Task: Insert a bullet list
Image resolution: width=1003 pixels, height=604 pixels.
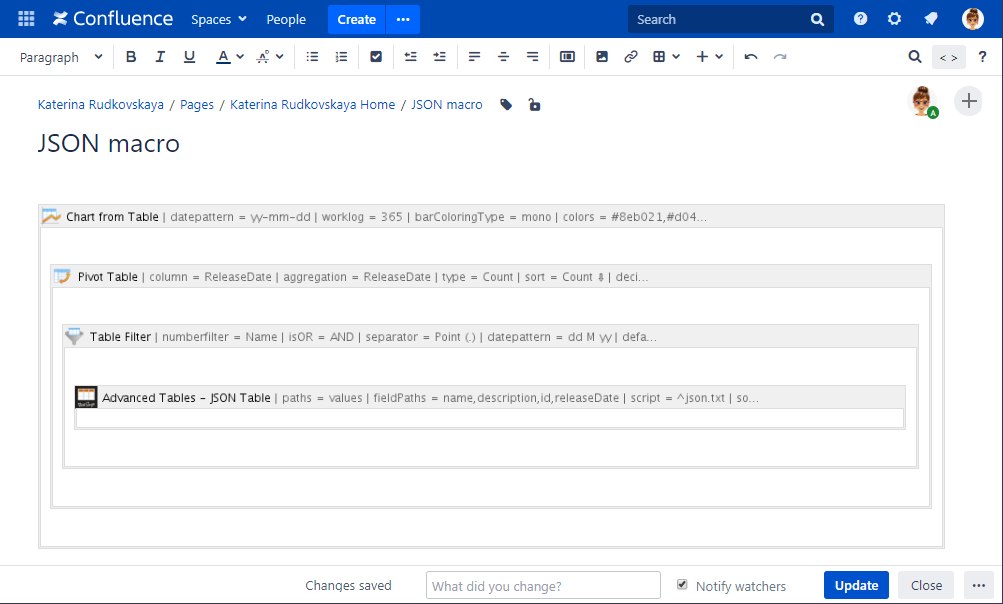Action: coord(312,57)
